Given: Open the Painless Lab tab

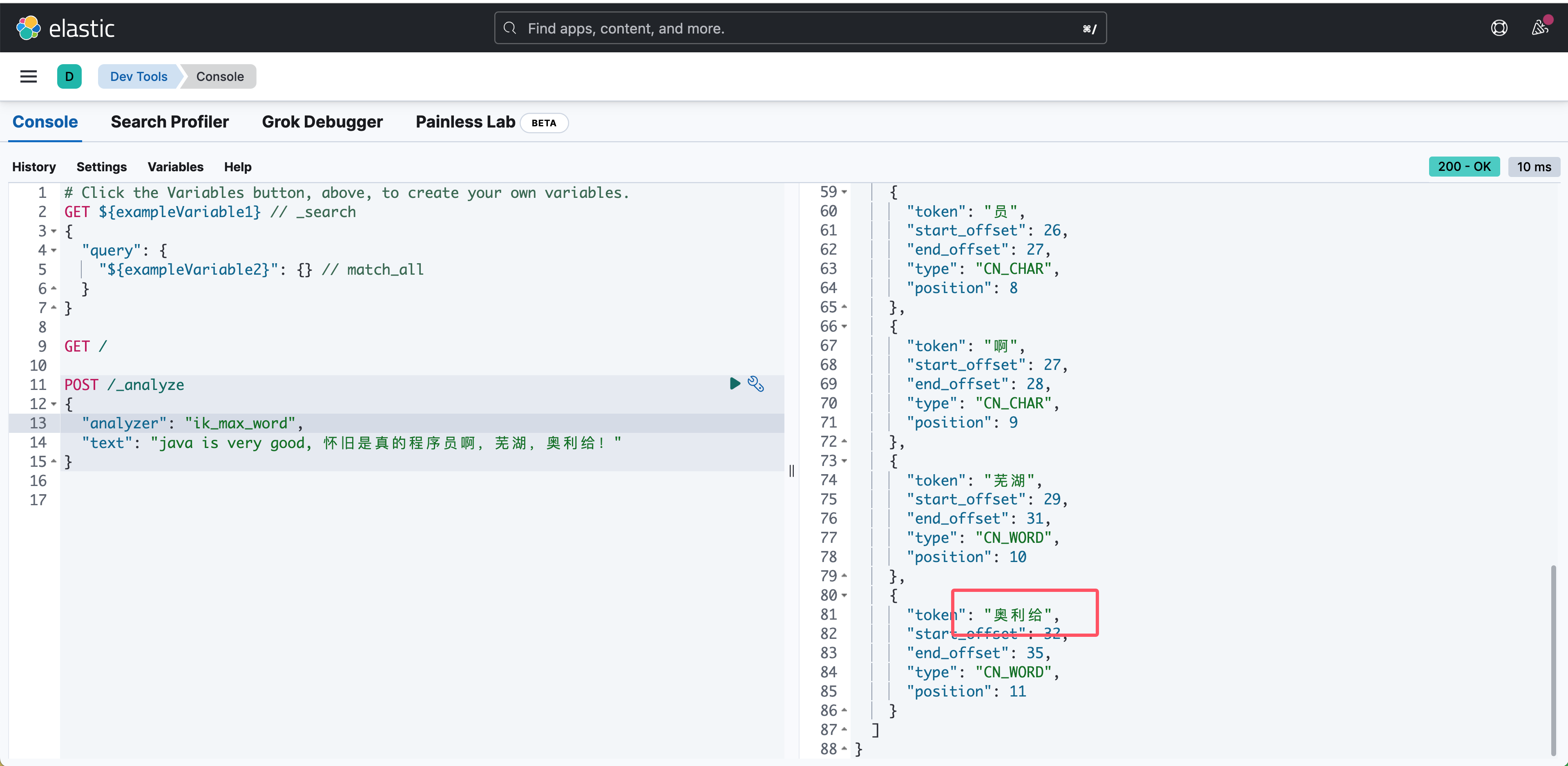Looking at the screenshot, I should 465,122.
